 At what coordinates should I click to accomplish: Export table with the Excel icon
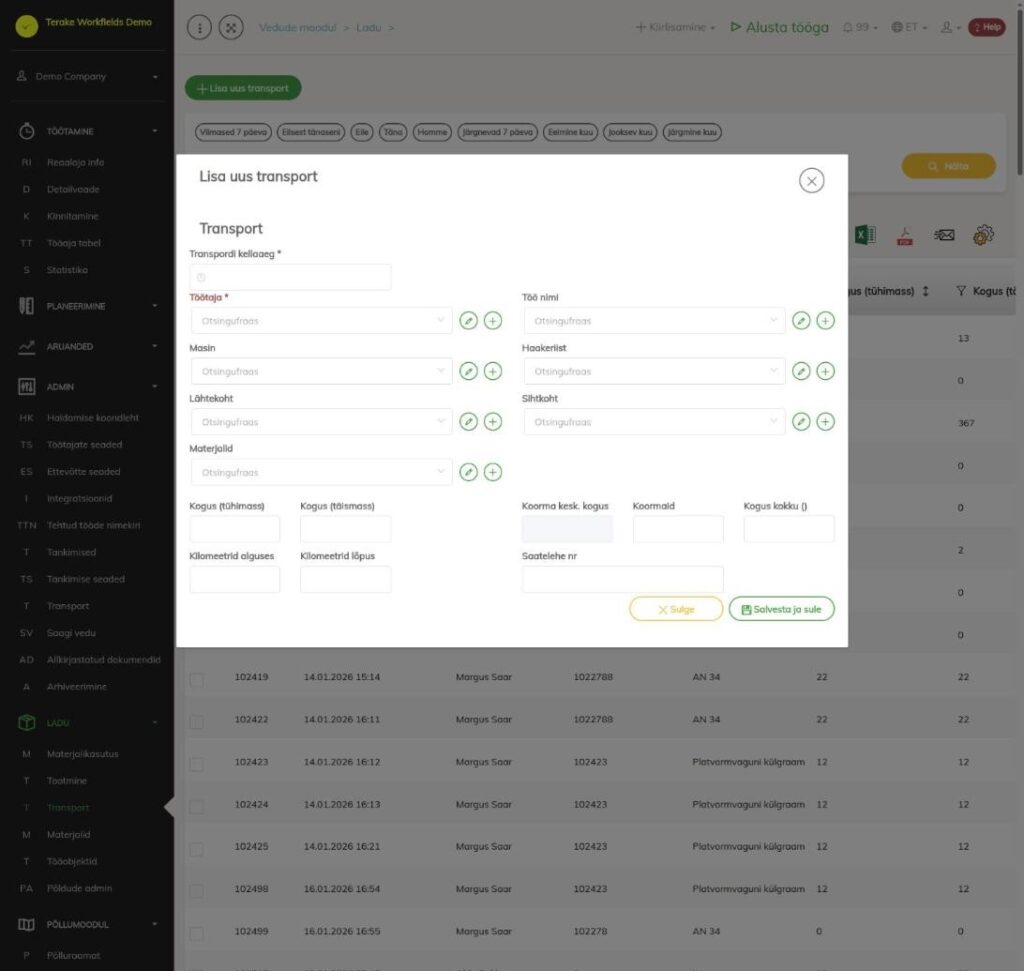pyautogui.click(x=865, y=235)
